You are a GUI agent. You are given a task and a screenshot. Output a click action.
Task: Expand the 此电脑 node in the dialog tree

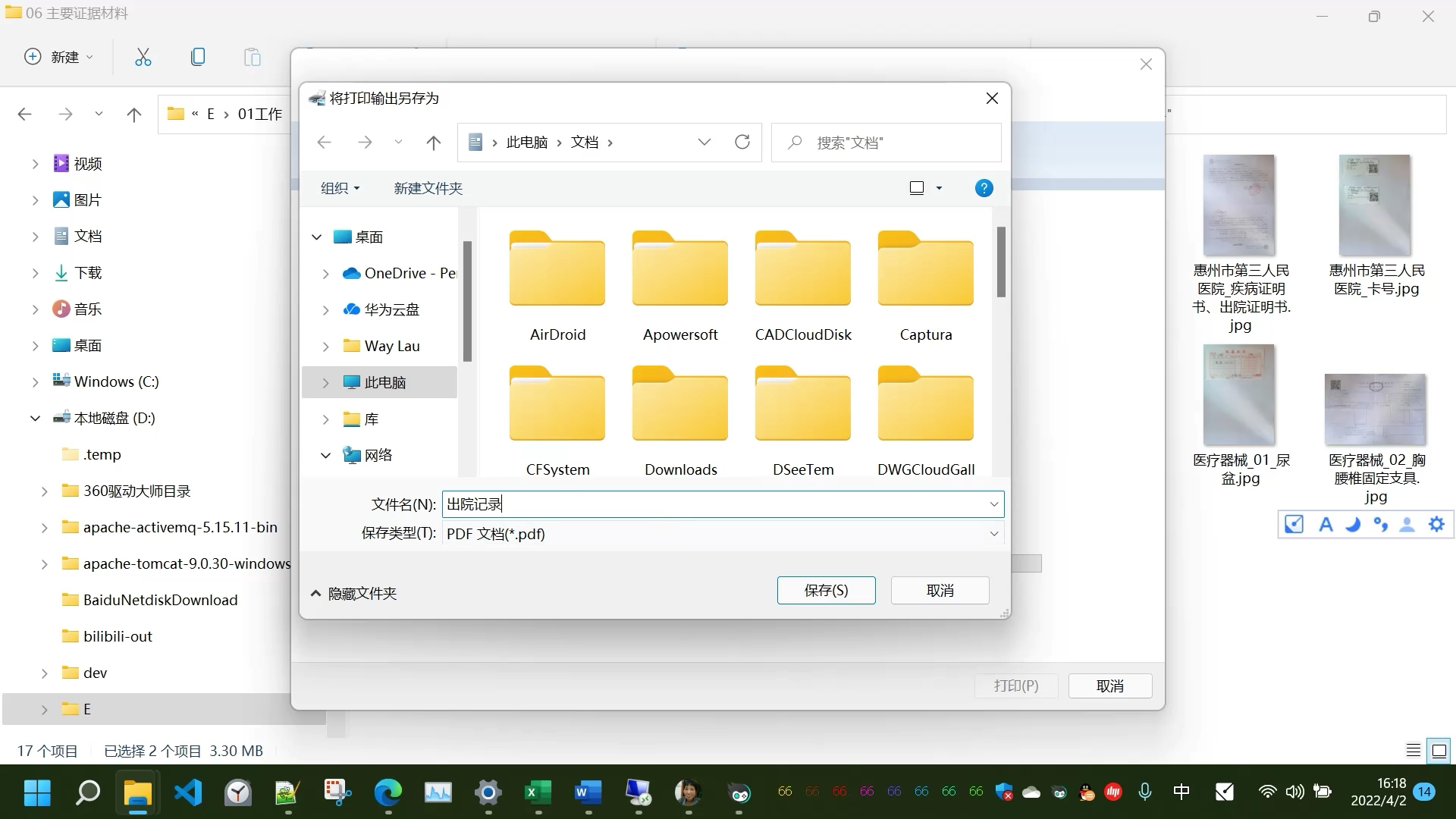click(325, 383)
